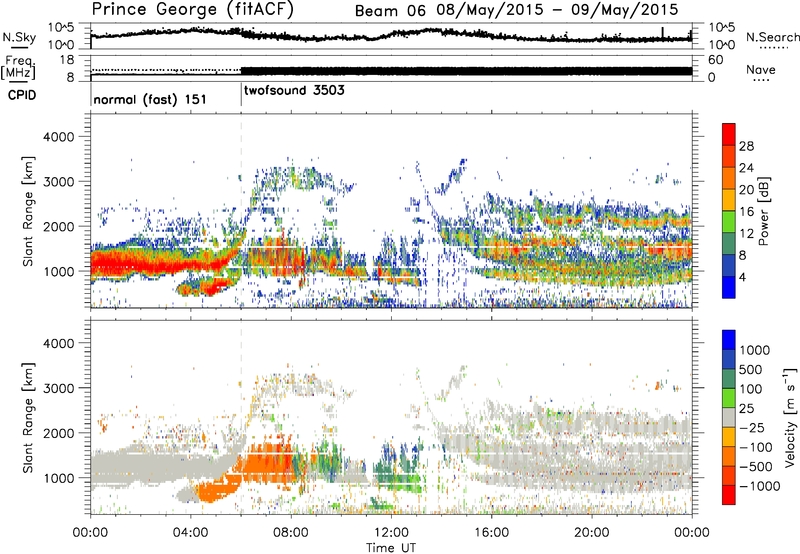Image resolution: width=800 pixels, height=554 pixels.
Task: Select the "twofsound 3503" CPID label
Action: pyautogui.click(x=294, y=91)
